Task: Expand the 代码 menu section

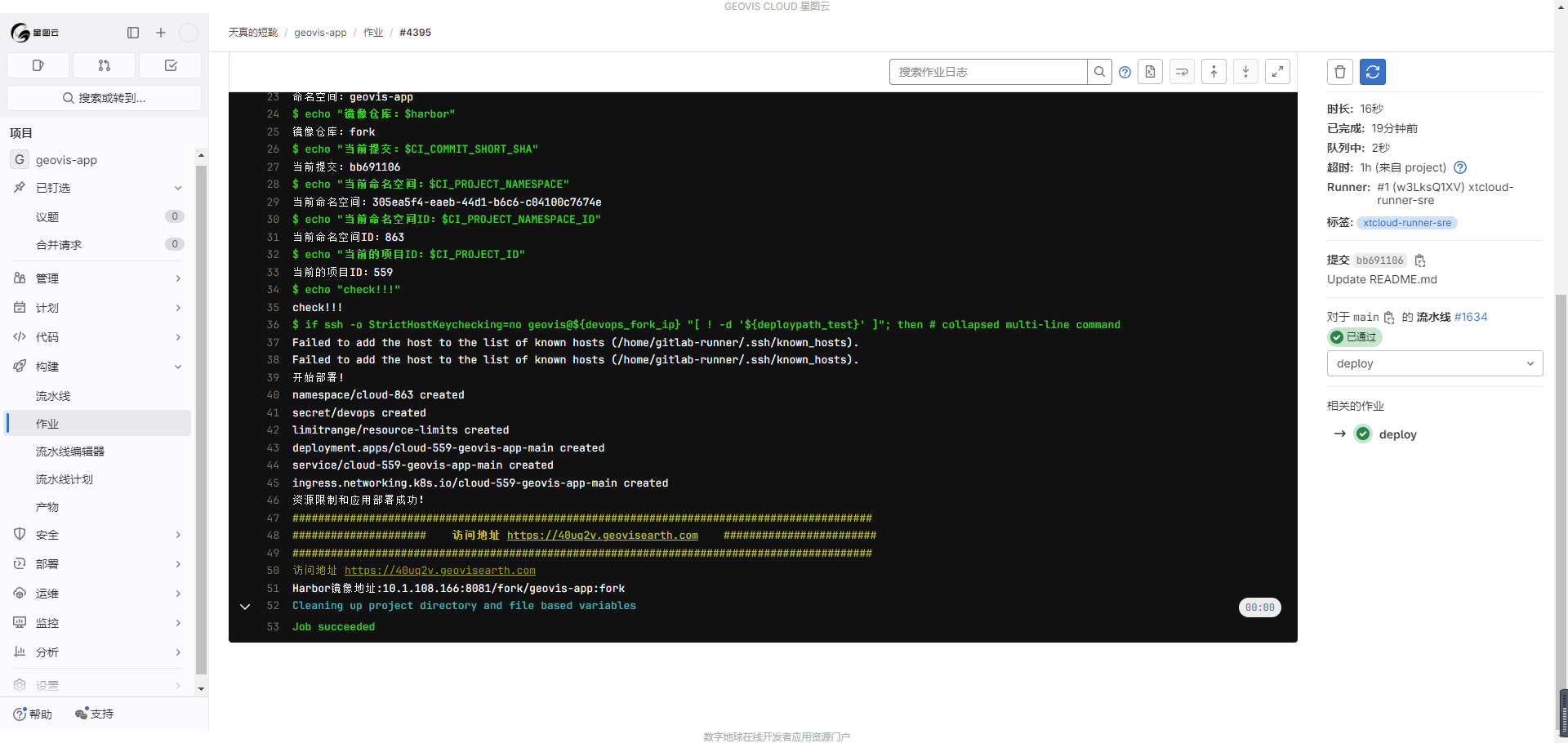Action: point(178,337)
